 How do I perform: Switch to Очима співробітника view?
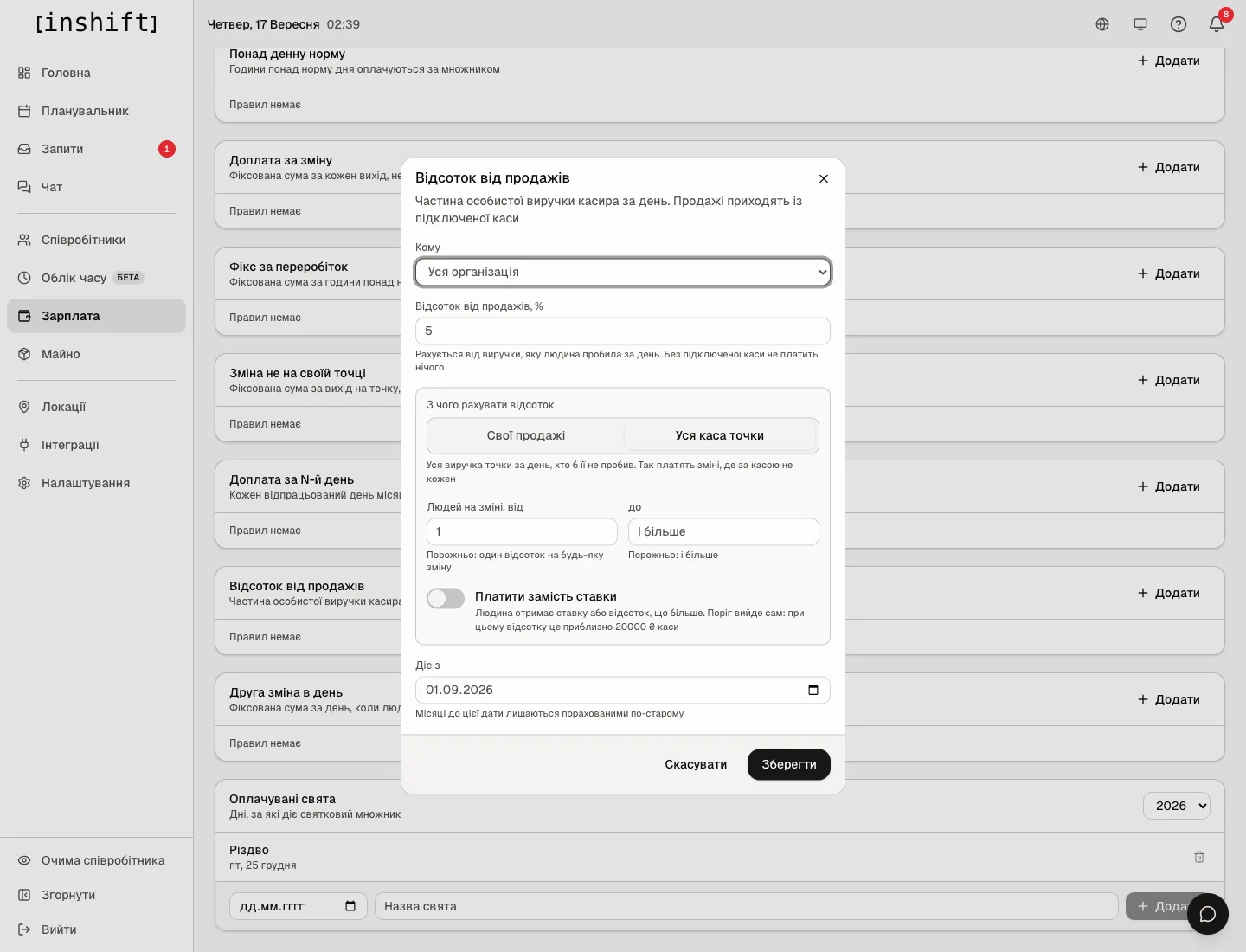point(96,860)
